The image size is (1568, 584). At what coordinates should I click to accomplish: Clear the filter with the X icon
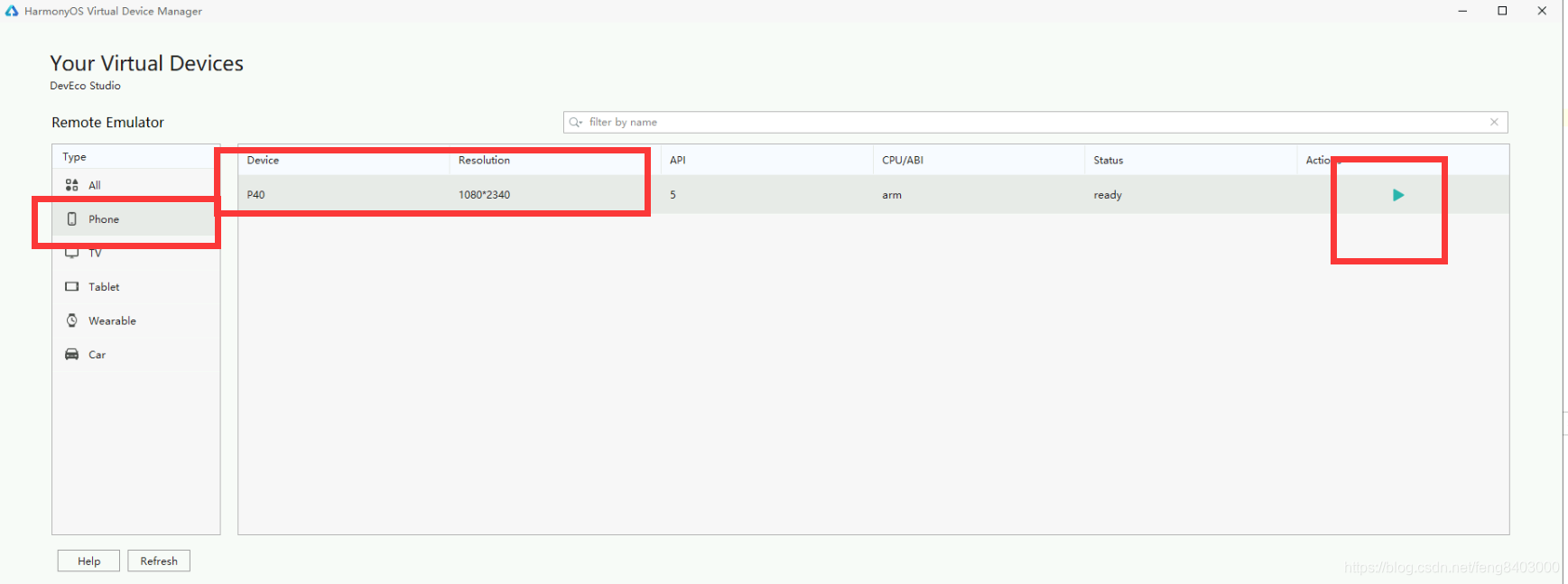(1494, 122)
